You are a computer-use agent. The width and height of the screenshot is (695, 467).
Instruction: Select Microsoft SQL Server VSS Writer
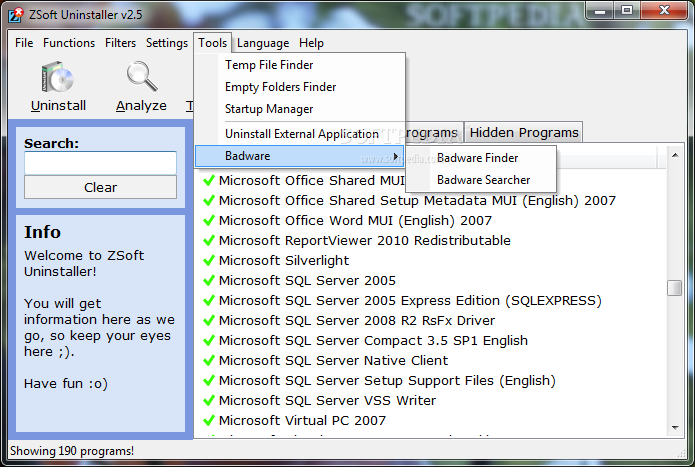[327, 401]
